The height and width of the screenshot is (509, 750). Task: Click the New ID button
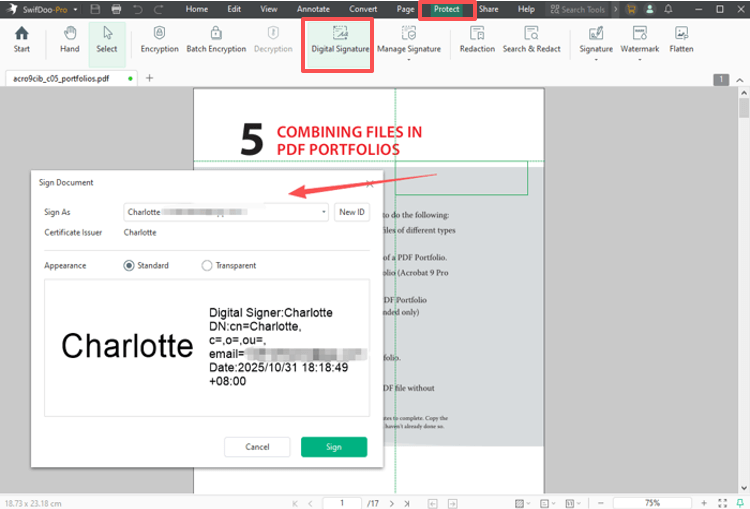tap(352, 212)
